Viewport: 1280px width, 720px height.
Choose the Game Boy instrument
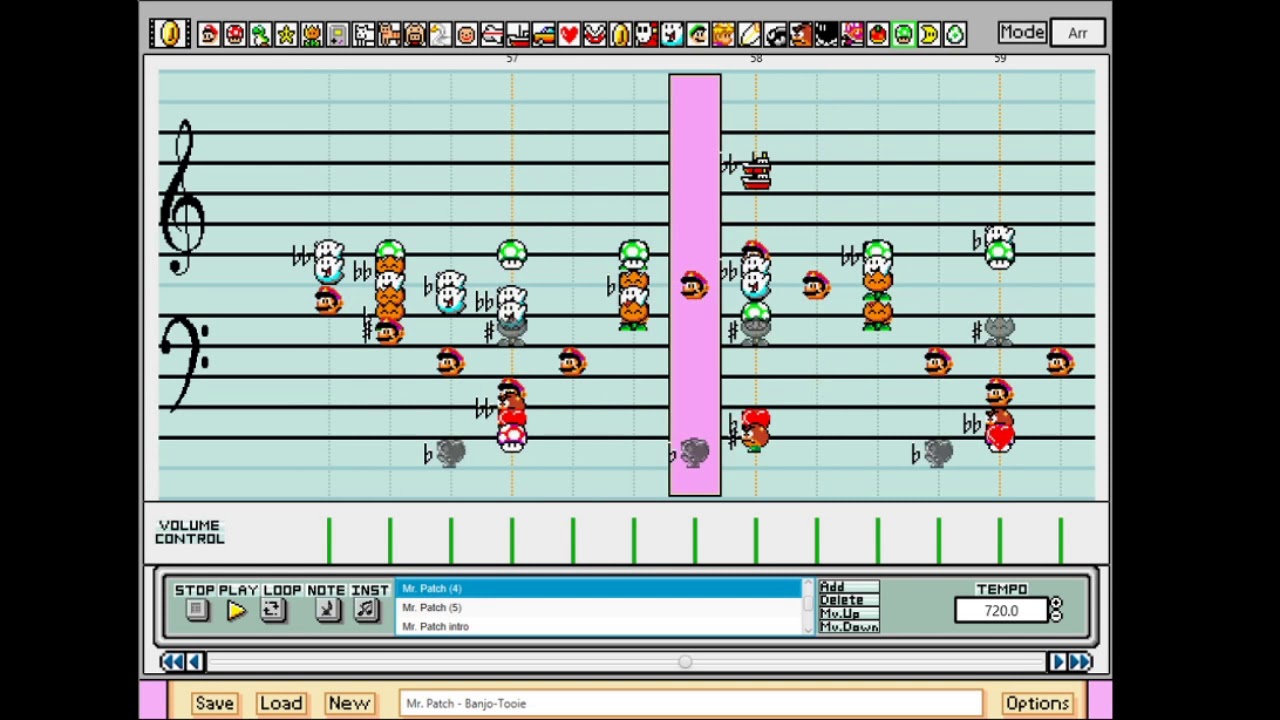coord(337,34)
